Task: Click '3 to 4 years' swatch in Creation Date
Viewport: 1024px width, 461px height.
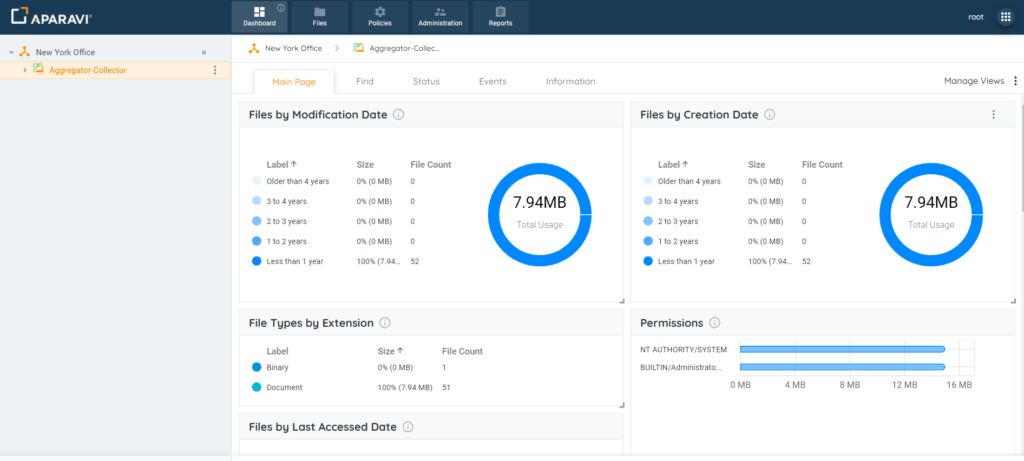Action: (x=648, y=201)
